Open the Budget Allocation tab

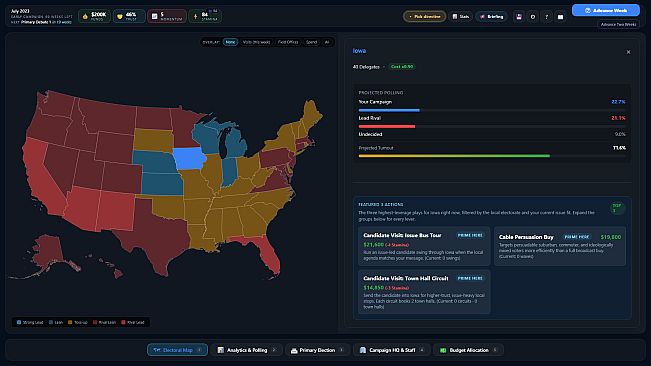click(468, 350)
